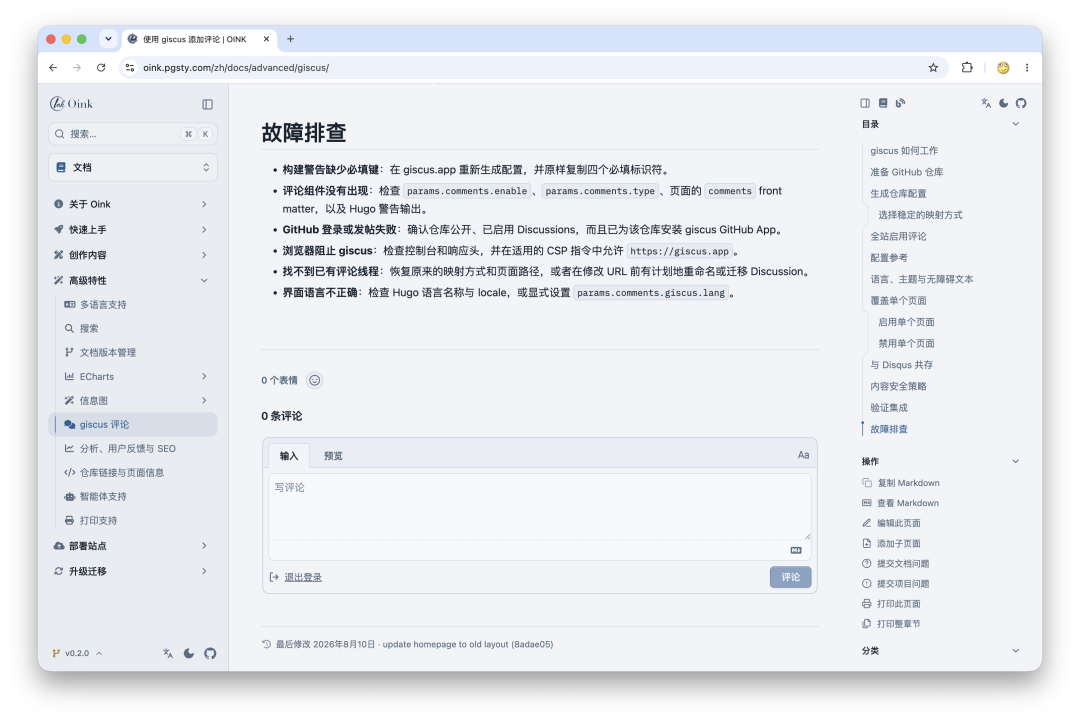
Task: Collapse the 操作 section chevron
Action: click(1015, 461)
